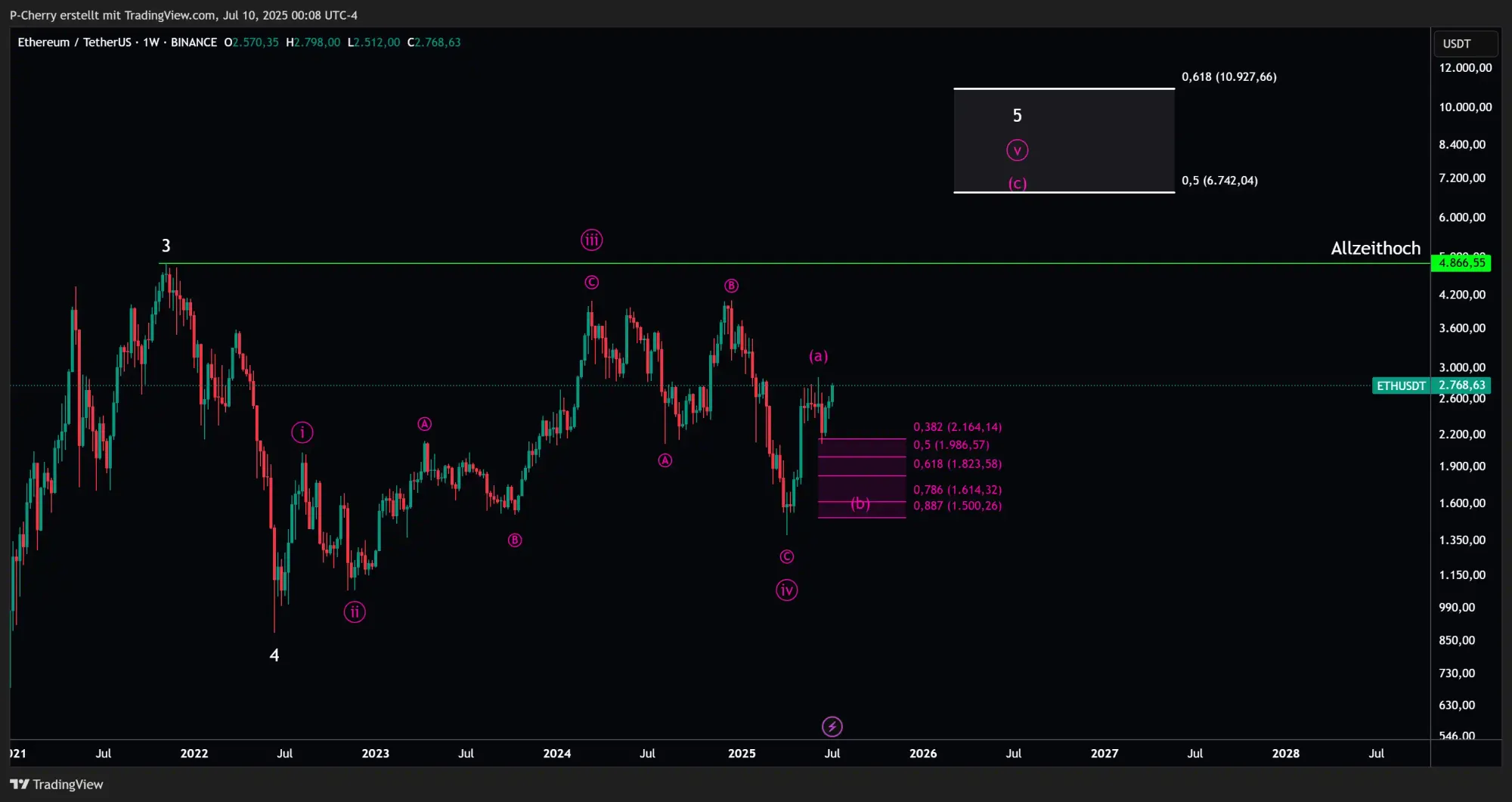Click the lightning event icon on time axis
This screenshot has width=1512, height=802.
pyautogui.click(x=832, y=726)
